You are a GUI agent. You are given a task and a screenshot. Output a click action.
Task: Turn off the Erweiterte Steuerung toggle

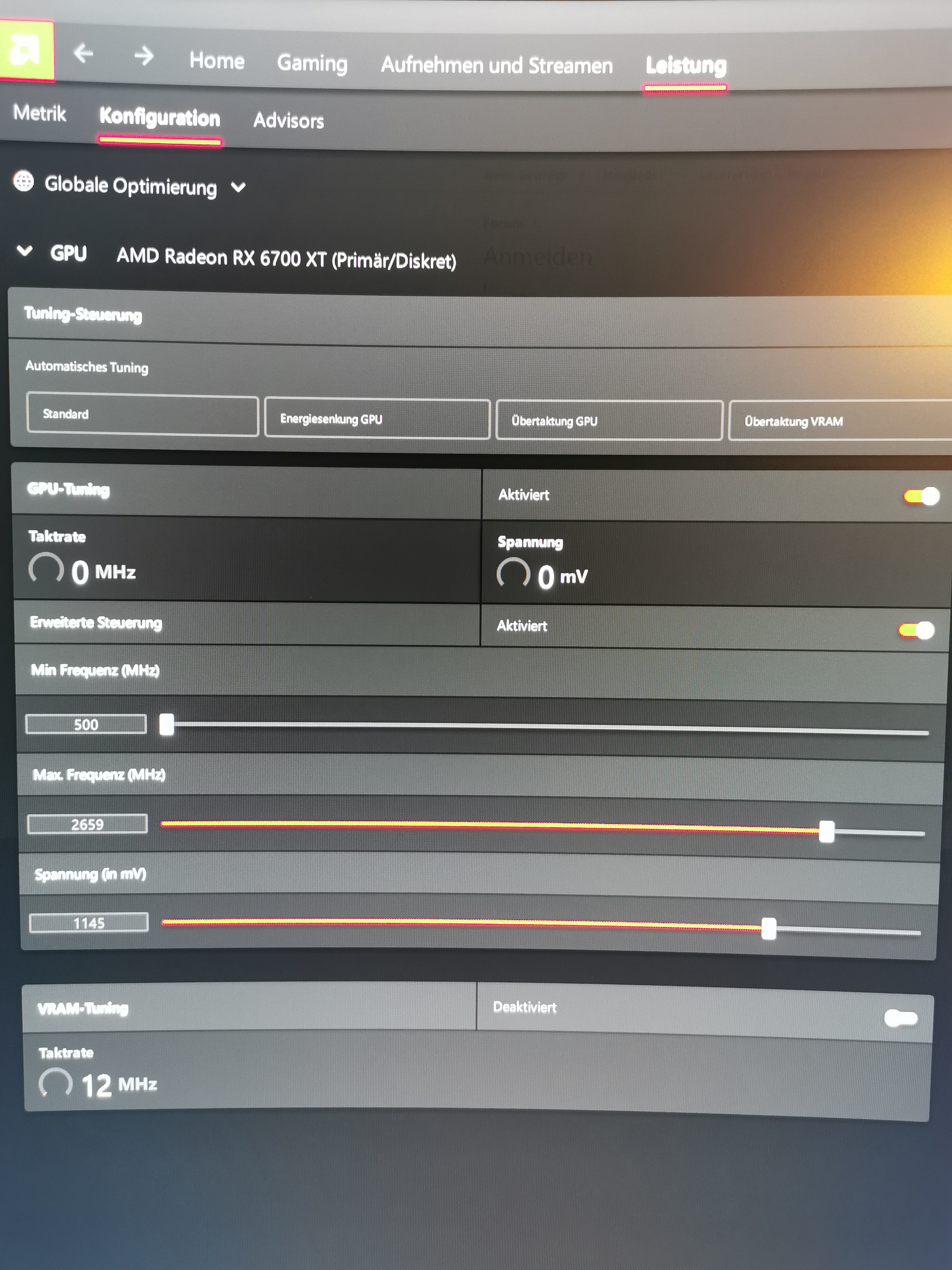[917, 630]
